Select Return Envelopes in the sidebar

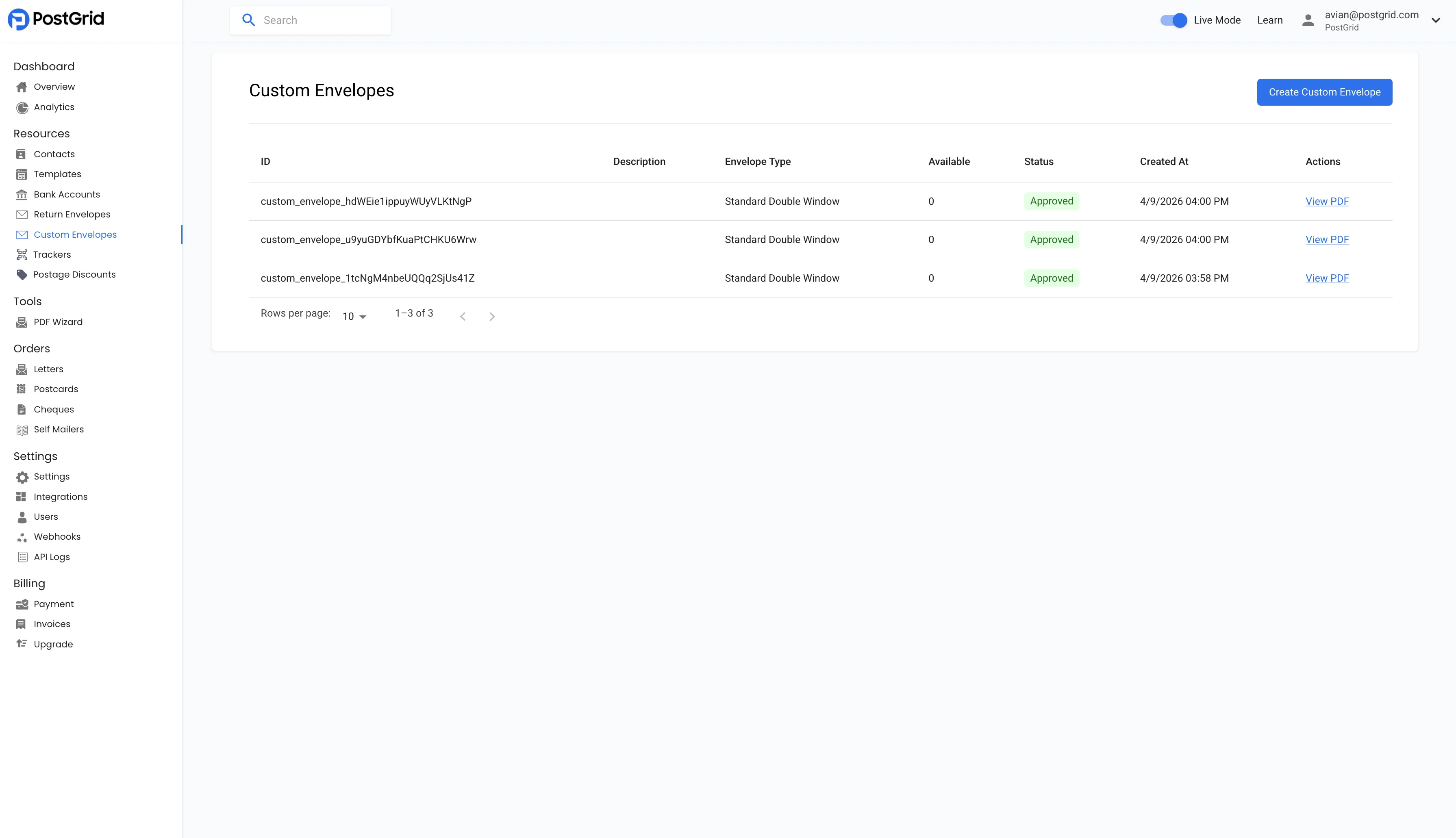tap(72, 215)
